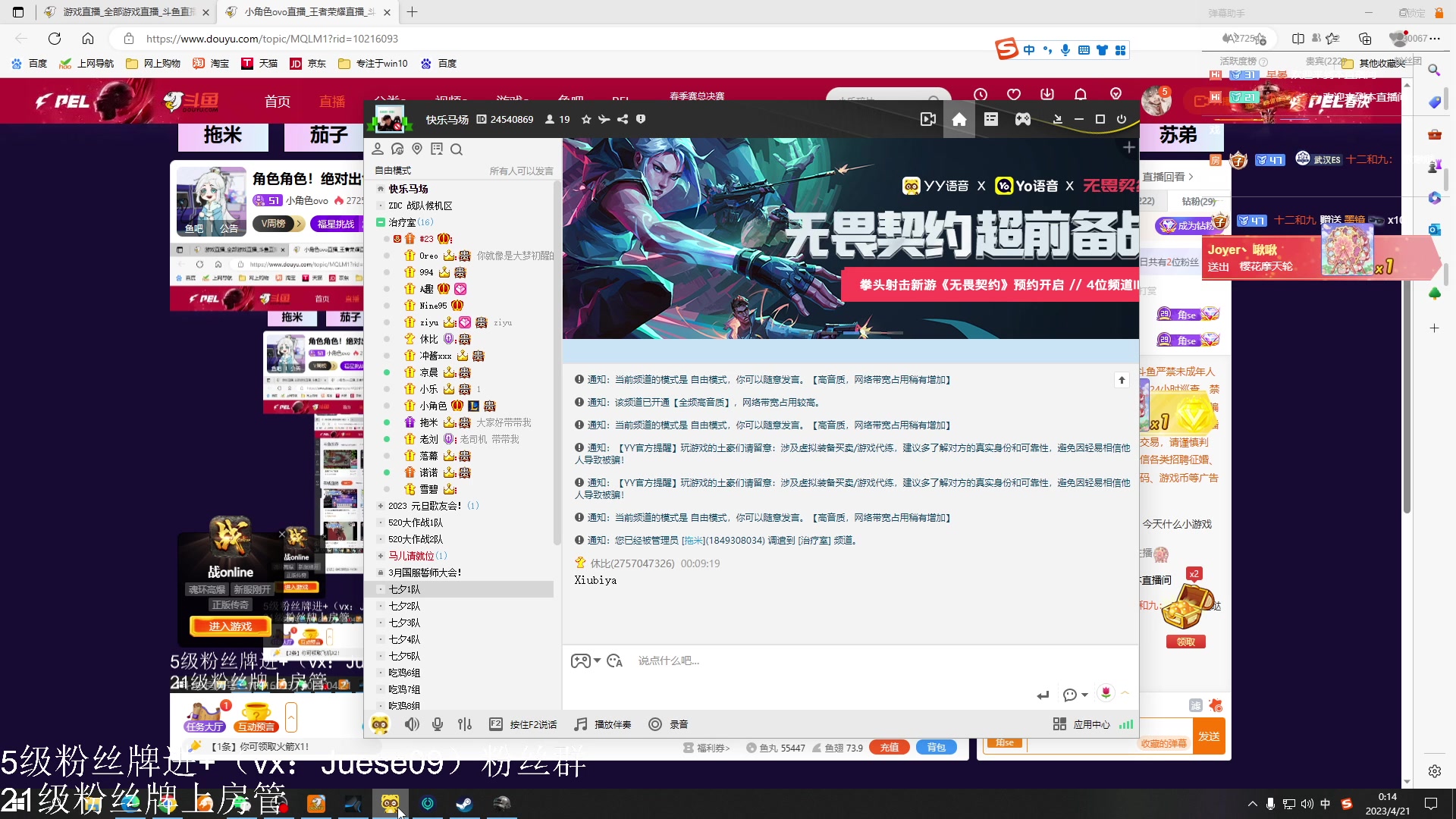Show hidden system tray icons chevron
The height and width of the screenshot is (819, 1456).
tap(1252, 804)
